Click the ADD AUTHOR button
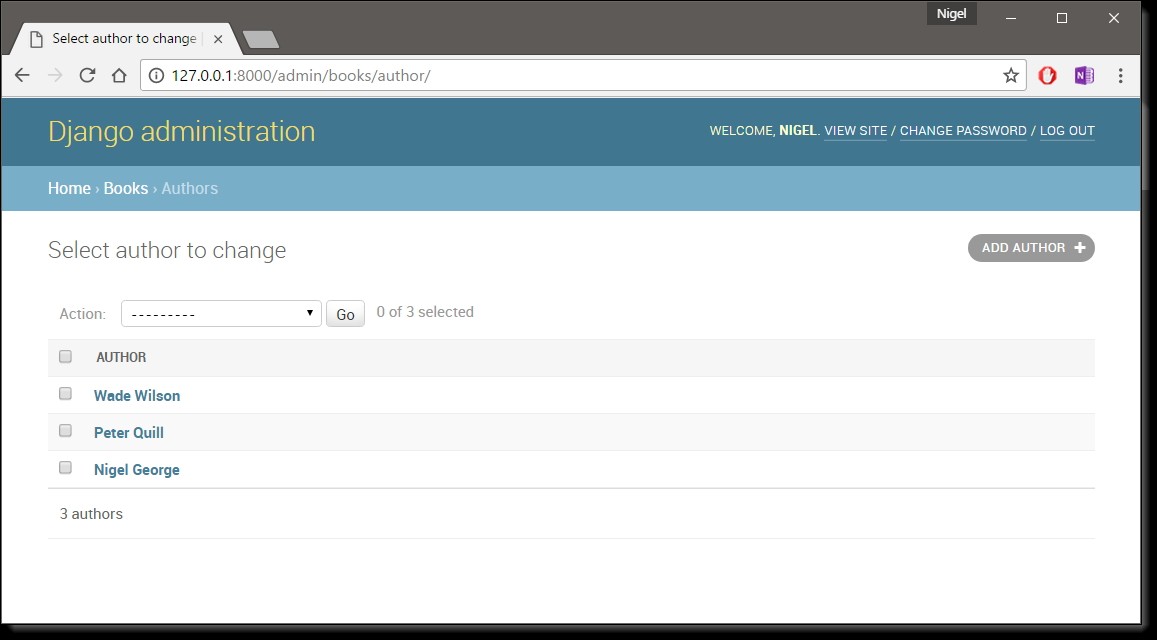Viewport: 1157px width, 640px height. (1031, 248)
